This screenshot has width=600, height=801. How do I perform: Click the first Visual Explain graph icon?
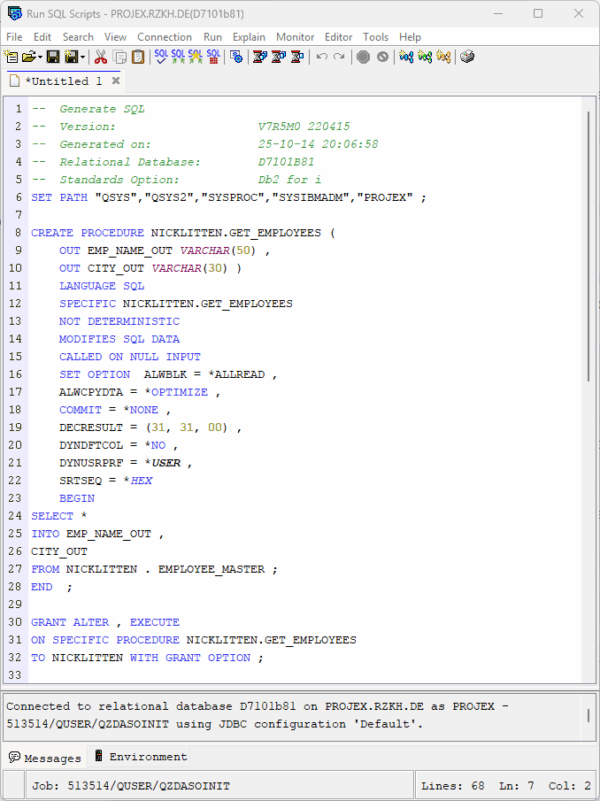click(406, 57)
